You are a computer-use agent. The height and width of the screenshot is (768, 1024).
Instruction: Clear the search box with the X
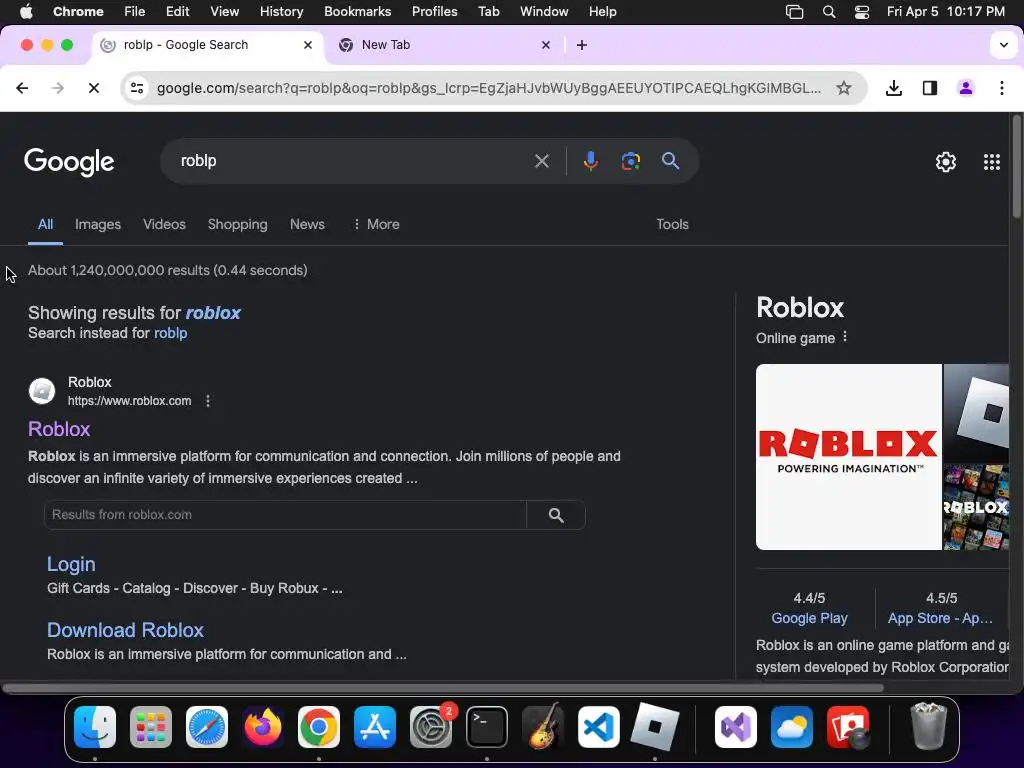pyautogui.click(x=541, y=161)
